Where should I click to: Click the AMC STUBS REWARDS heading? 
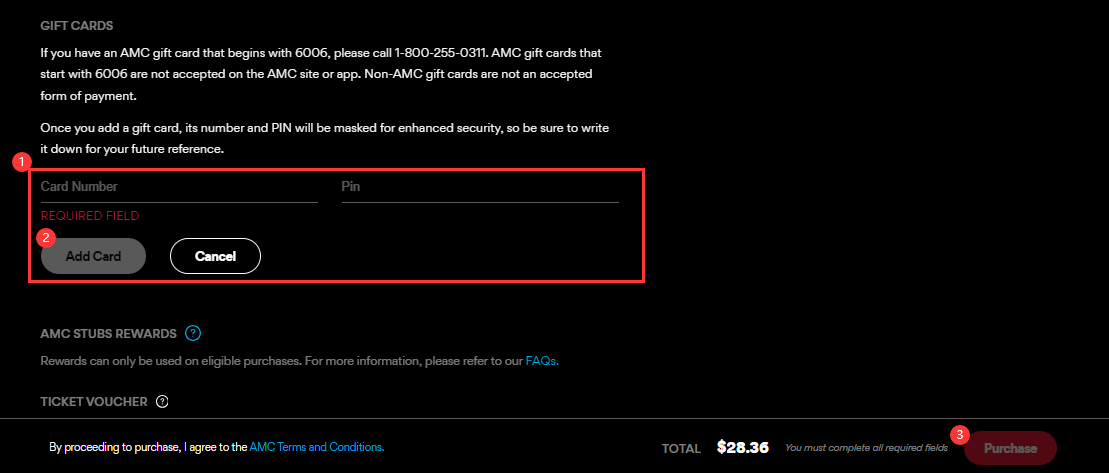click(108, 334)
